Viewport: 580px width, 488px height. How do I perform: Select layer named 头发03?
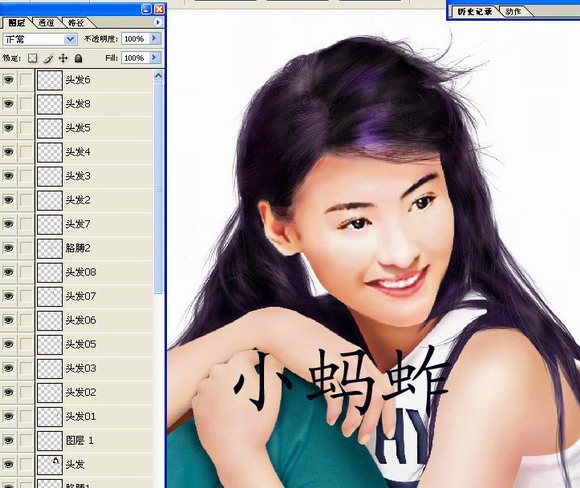pos(81,368)
